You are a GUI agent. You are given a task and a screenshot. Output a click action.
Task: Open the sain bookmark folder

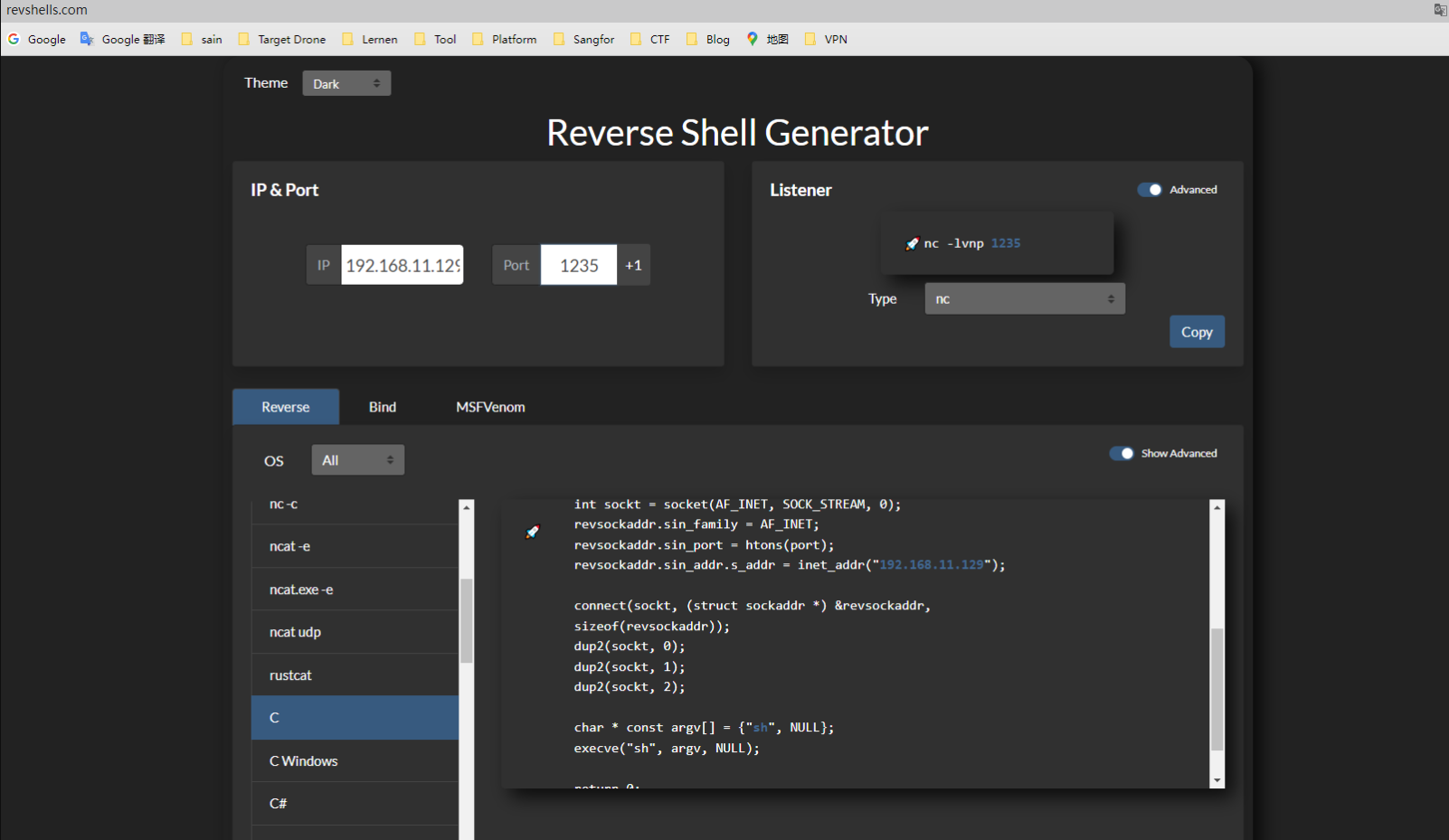point(202,39)
